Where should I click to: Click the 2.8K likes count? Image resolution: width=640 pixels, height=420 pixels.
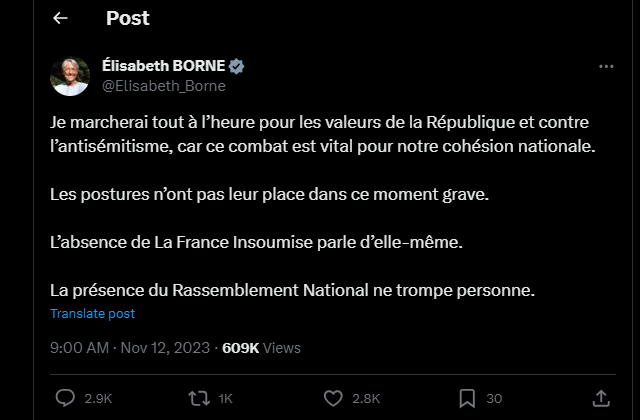(x=366, y=398)
